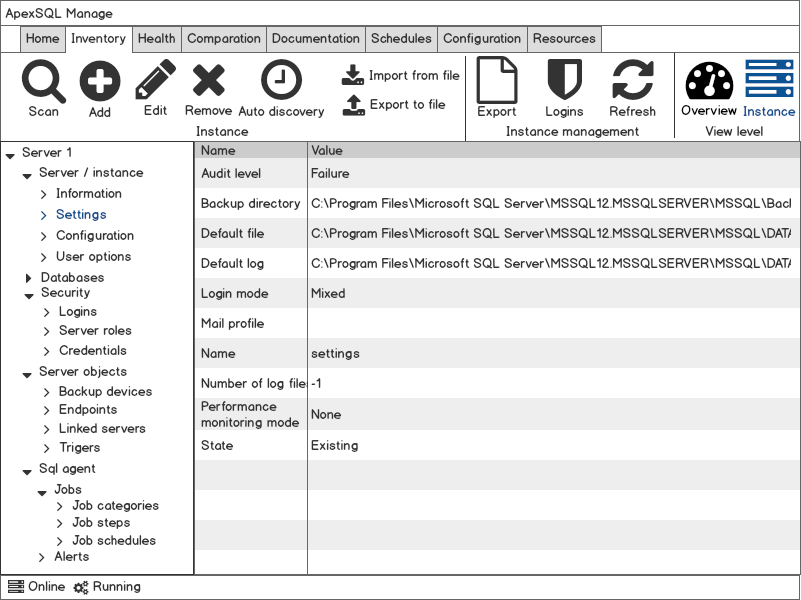801x600 pixels.
Task: Click the Number of log files -1 value
Action: 316,383
